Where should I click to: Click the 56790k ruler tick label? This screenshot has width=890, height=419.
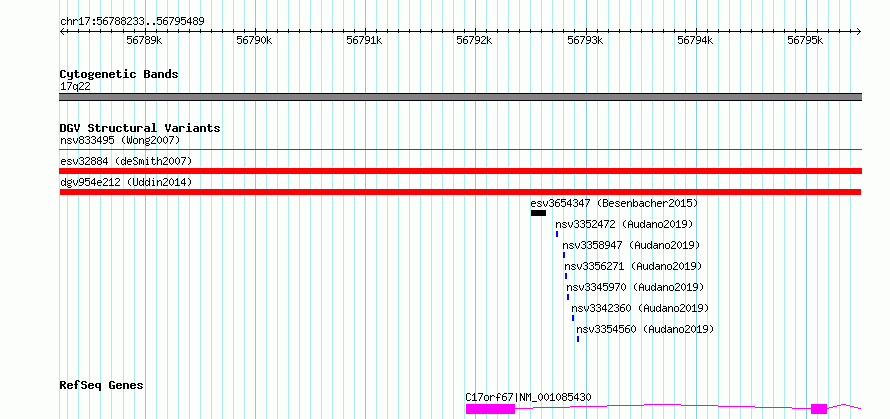(x=255, y=40)
